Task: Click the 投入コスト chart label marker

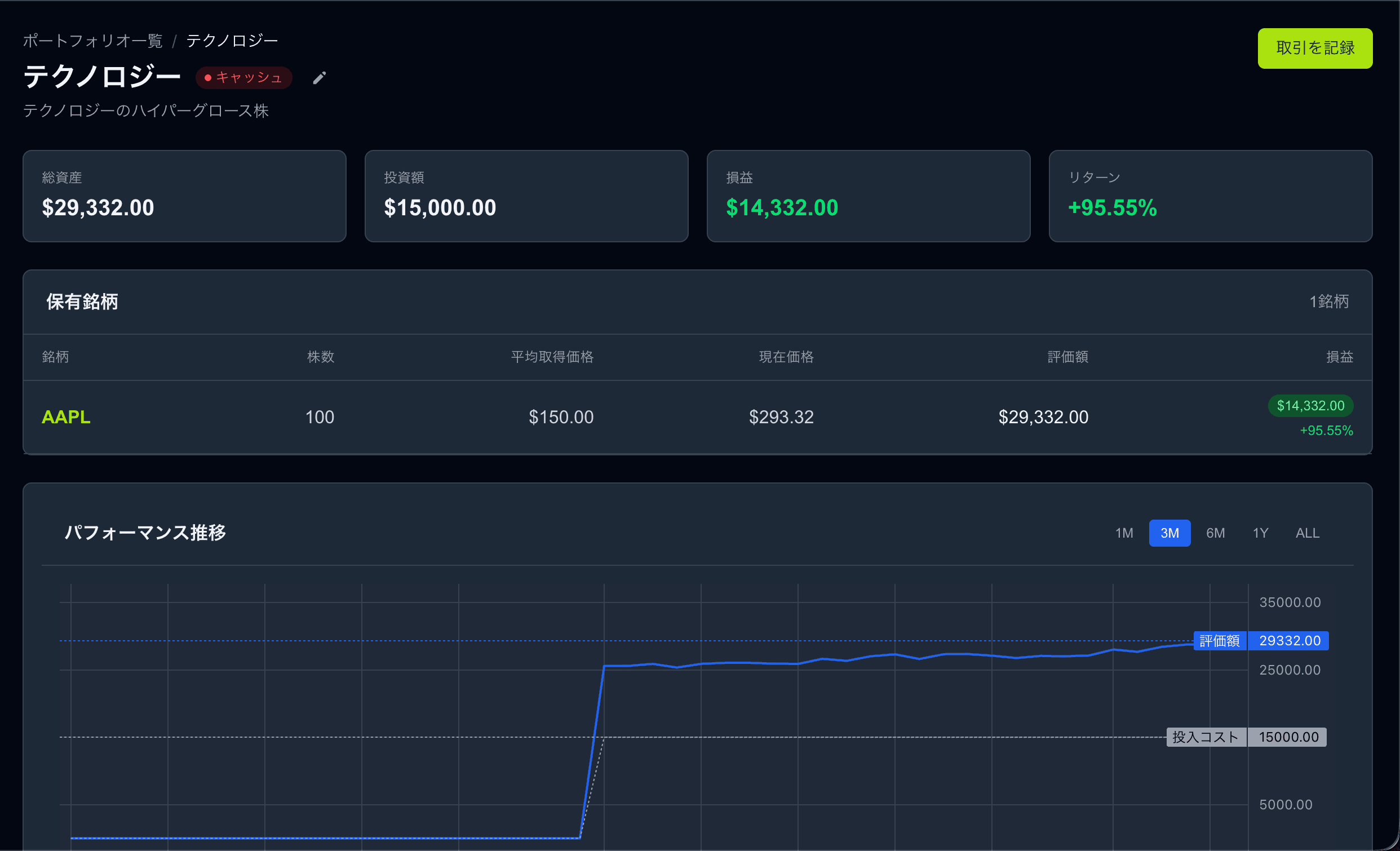Action: pos(1206,737)
